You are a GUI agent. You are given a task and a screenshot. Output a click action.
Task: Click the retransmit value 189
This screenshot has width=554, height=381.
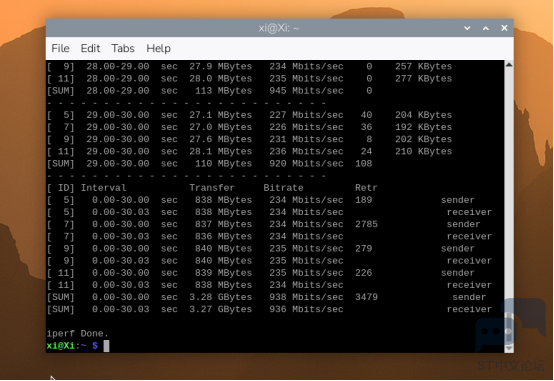tap(364, 200)
